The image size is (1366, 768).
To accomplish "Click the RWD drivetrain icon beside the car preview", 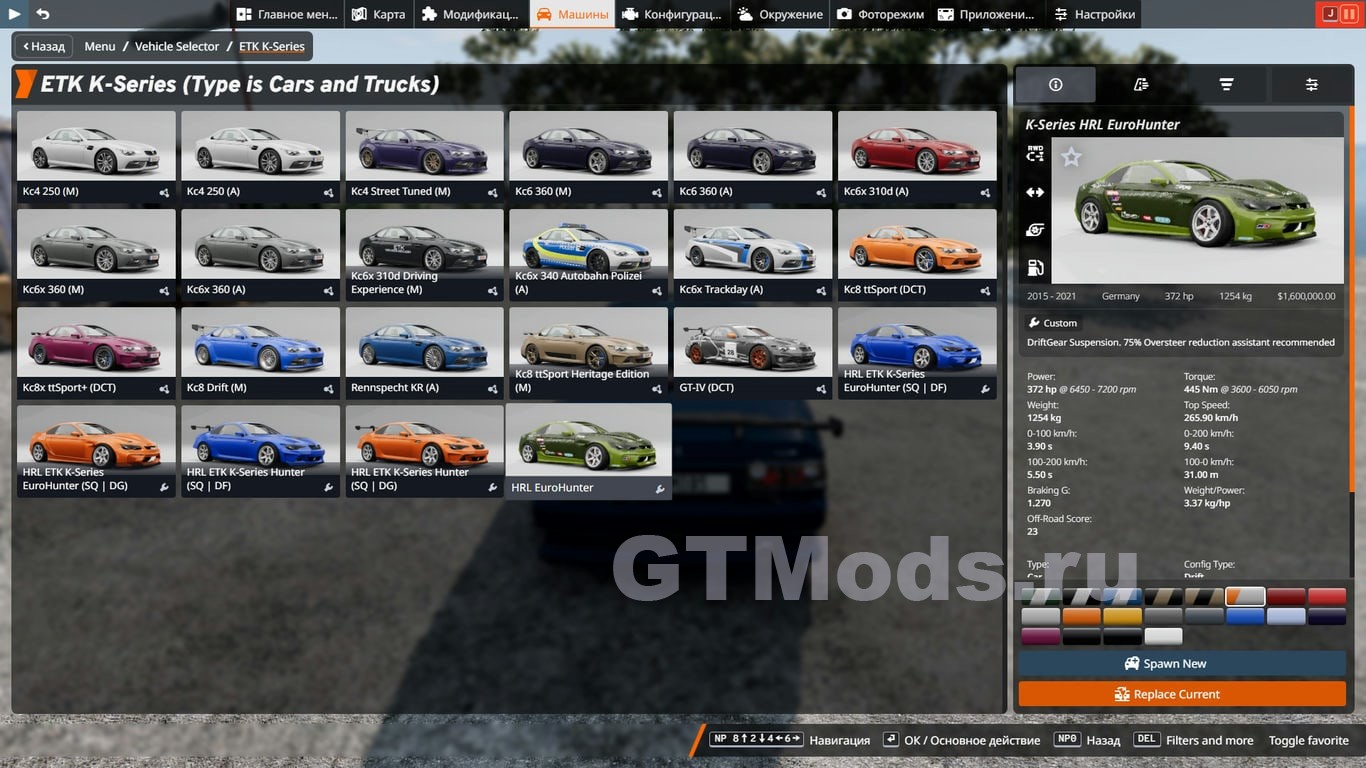I will coord(1035,154).
